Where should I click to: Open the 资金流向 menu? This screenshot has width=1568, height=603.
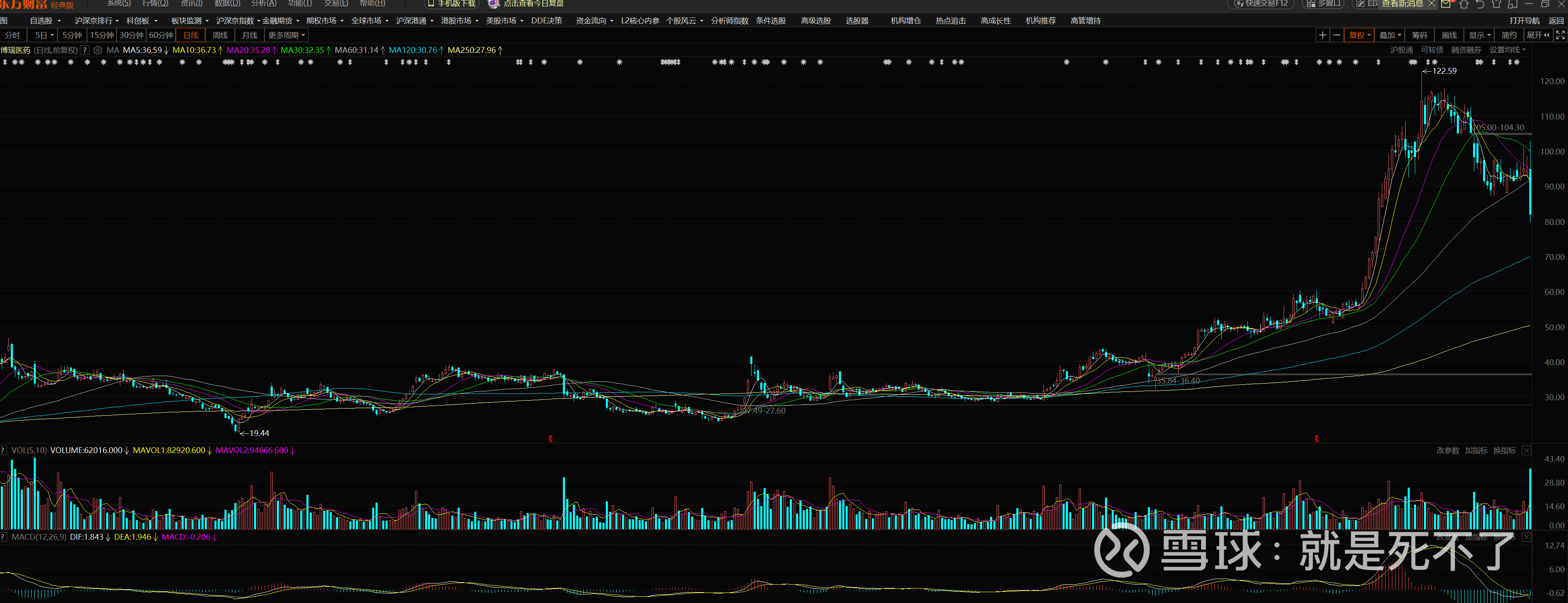(x=594, y=21)
